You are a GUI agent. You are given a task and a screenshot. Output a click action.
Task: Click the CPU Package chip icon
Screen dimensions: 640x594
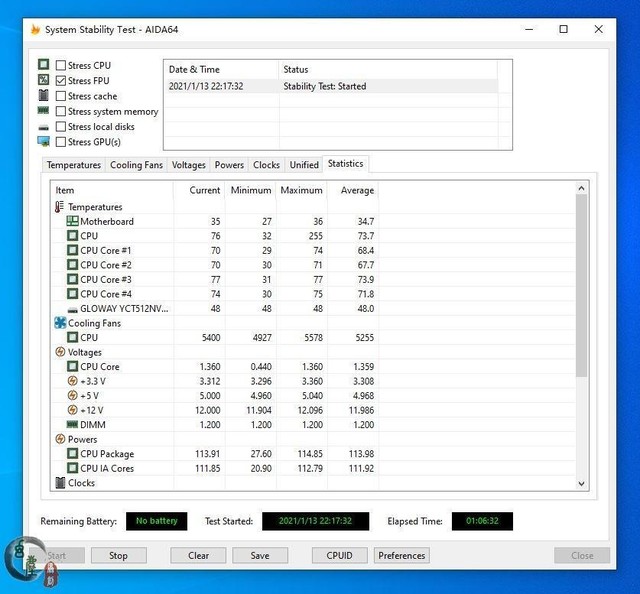72,454
